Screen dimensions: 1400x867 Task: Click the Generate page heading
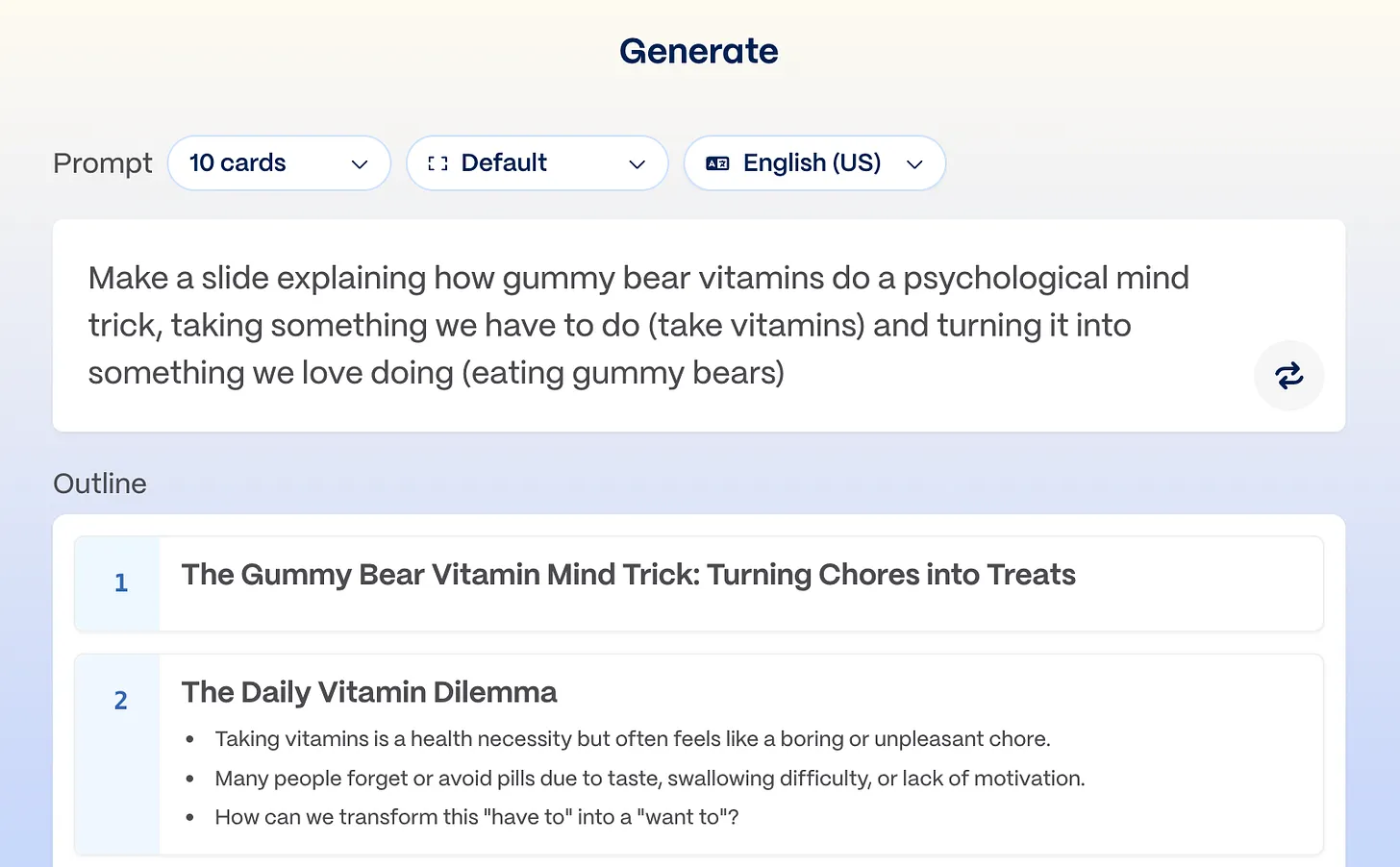699,51
